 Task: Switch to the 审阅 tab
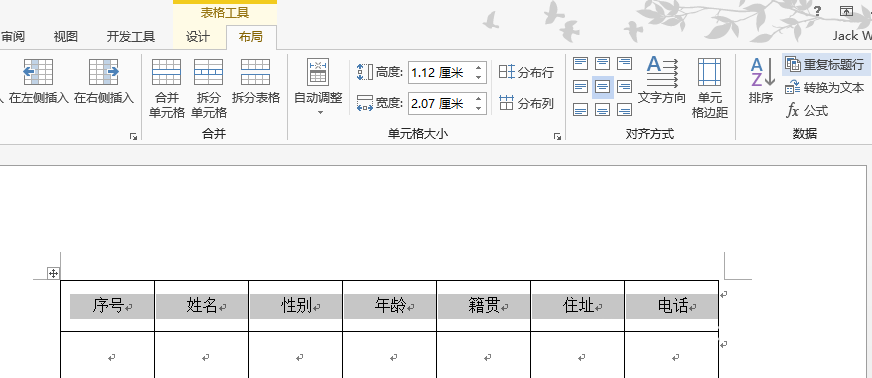(x=12, y=37)
